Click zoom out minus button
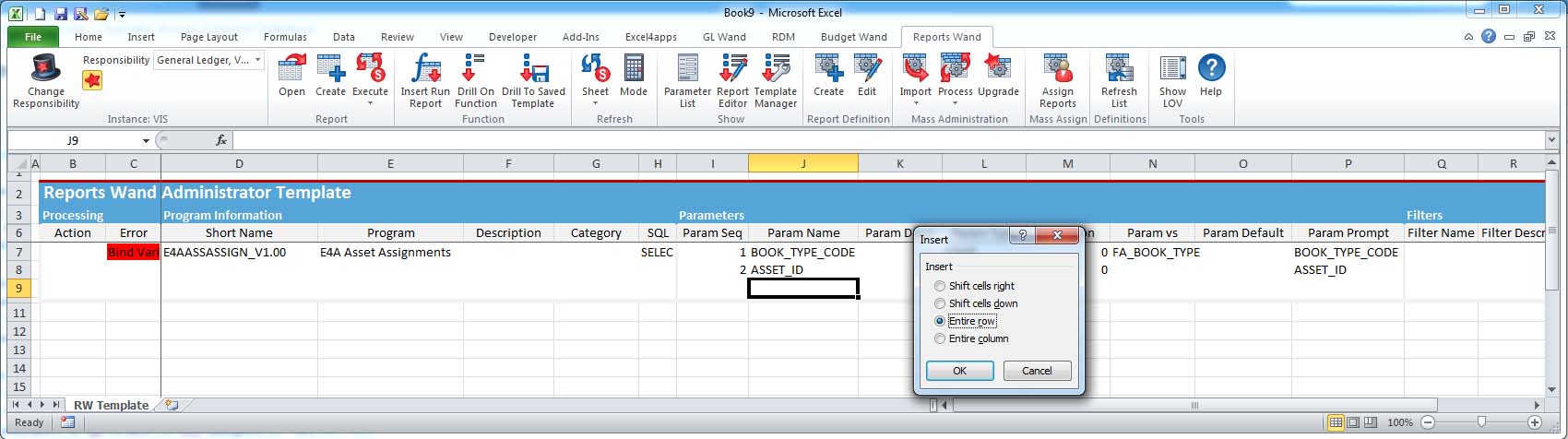This screenshot has width=1568, height=439. click(x=1428, y=422)
